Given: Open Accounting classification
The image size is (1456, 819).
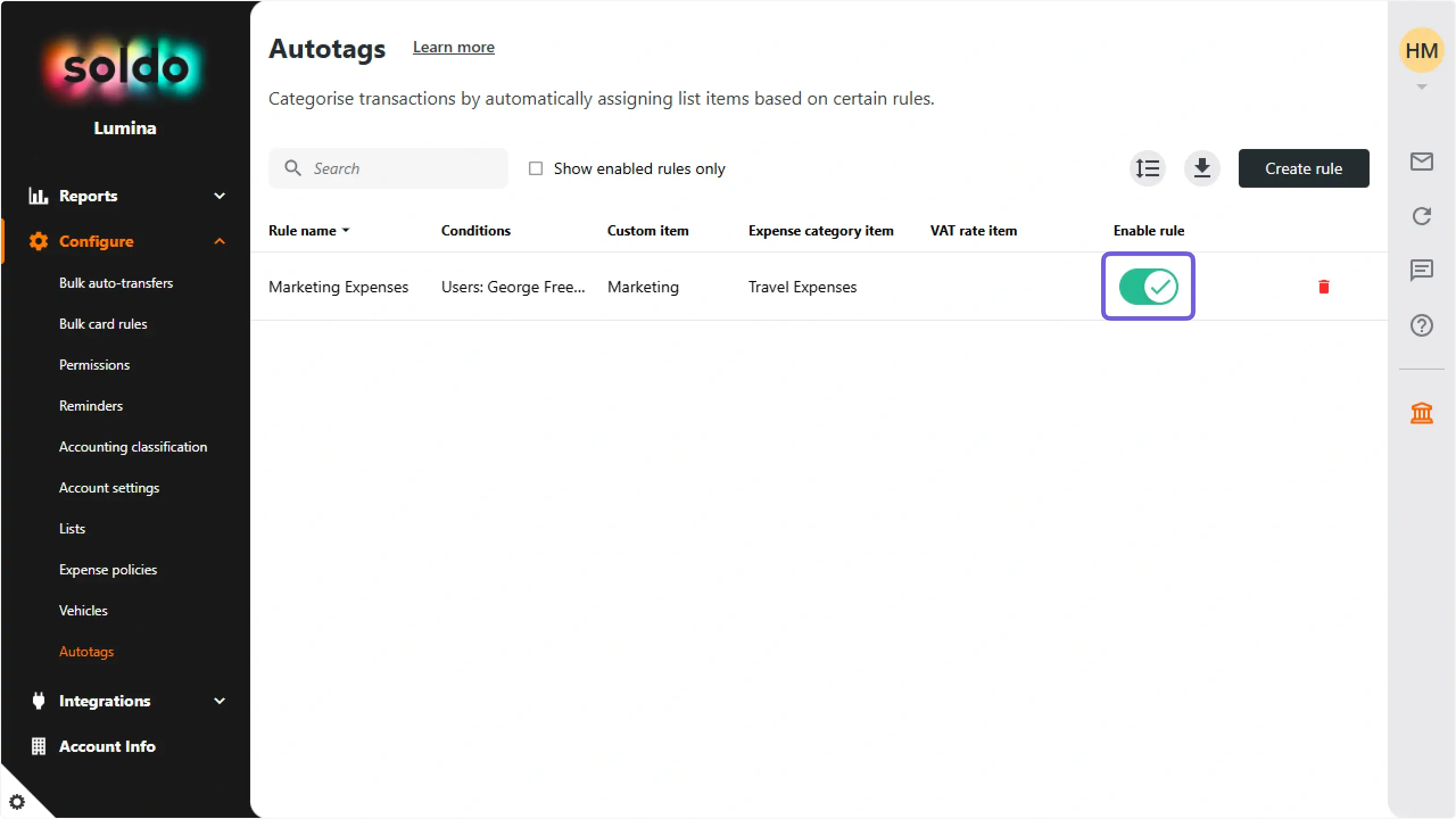Looking at the screenshot, I should pos(133,447).
